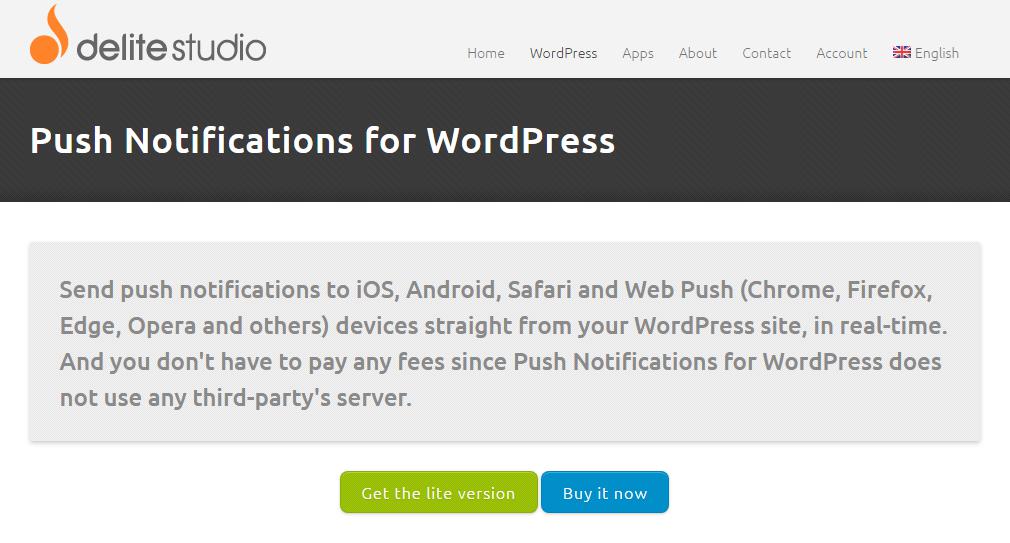Click the delite studio wordmark text
Viewport: 1010px width, 543px height.
click(172, 47)
